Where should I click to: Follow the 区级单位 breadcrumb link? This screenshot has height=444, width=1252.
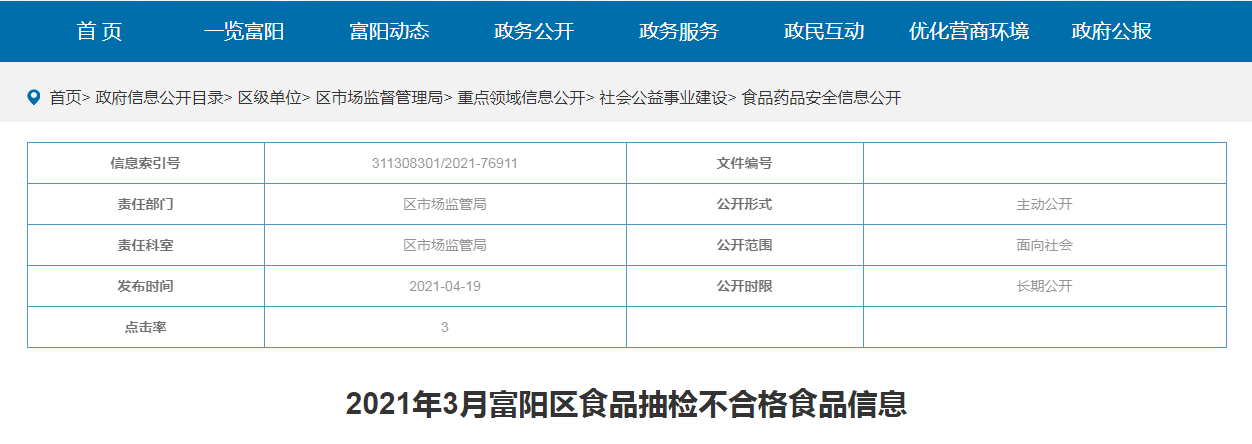[269, 98]
